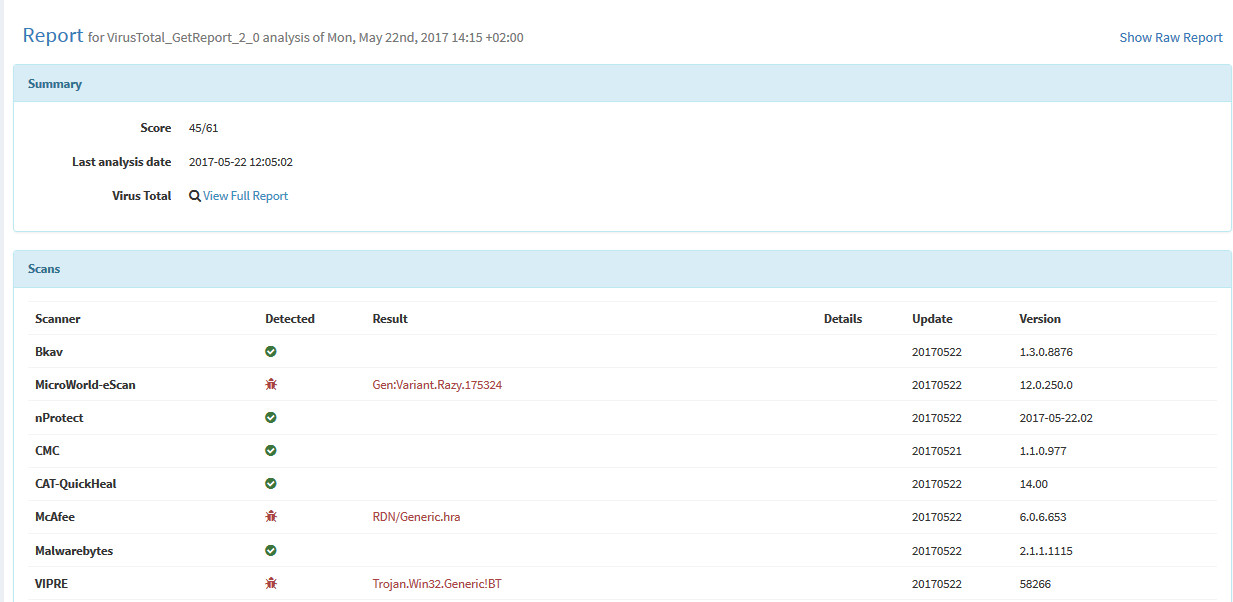
Task: Open the Show Raw Report link
Action: 1171,38
